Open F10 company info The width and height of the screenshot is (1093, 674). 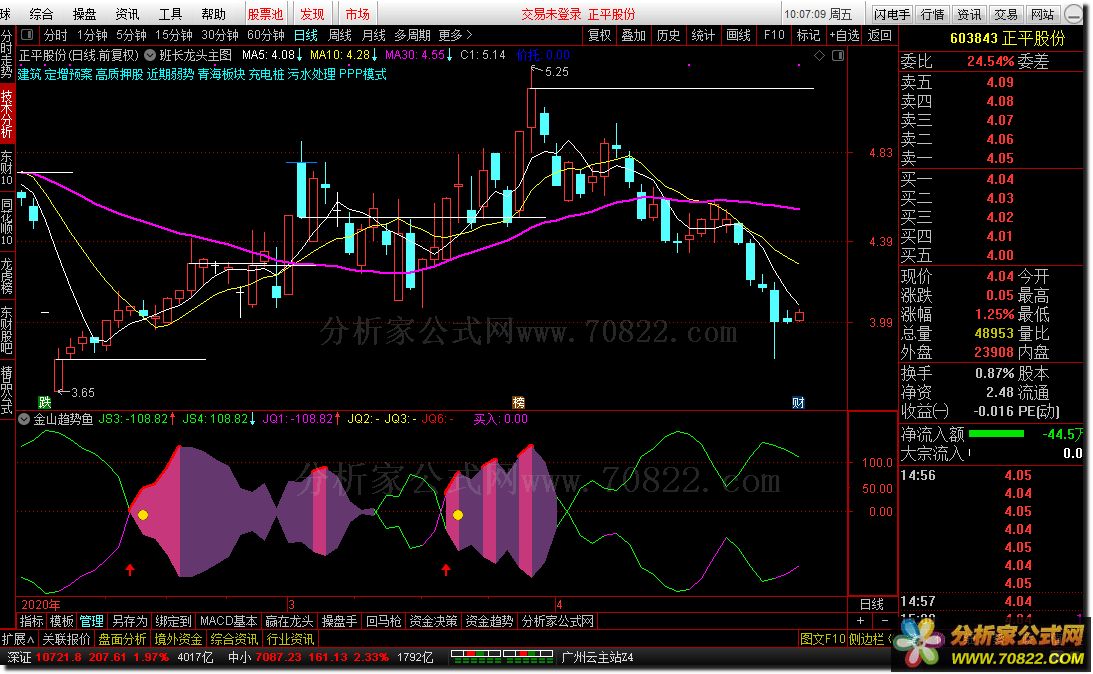click(774, 35)
